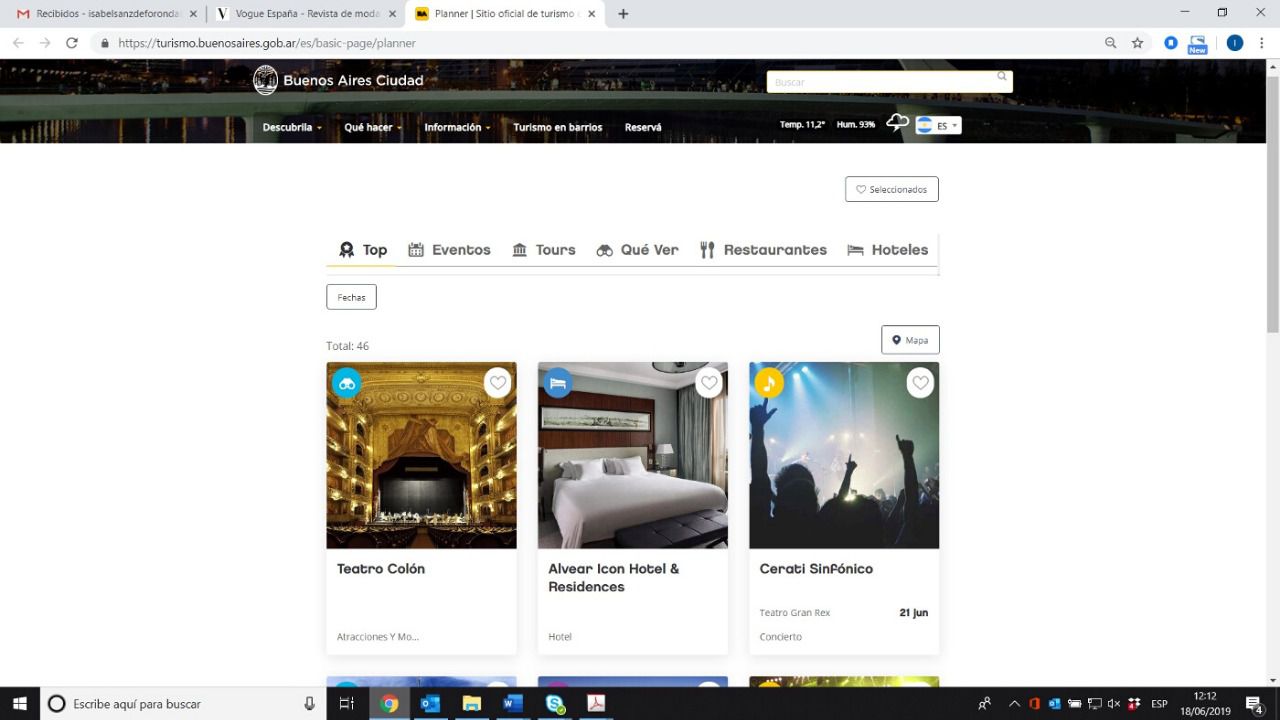The image size is (1280, 720).
Task: Open Skype from the Windows taskbar
Action: click(x=554, y=704)
